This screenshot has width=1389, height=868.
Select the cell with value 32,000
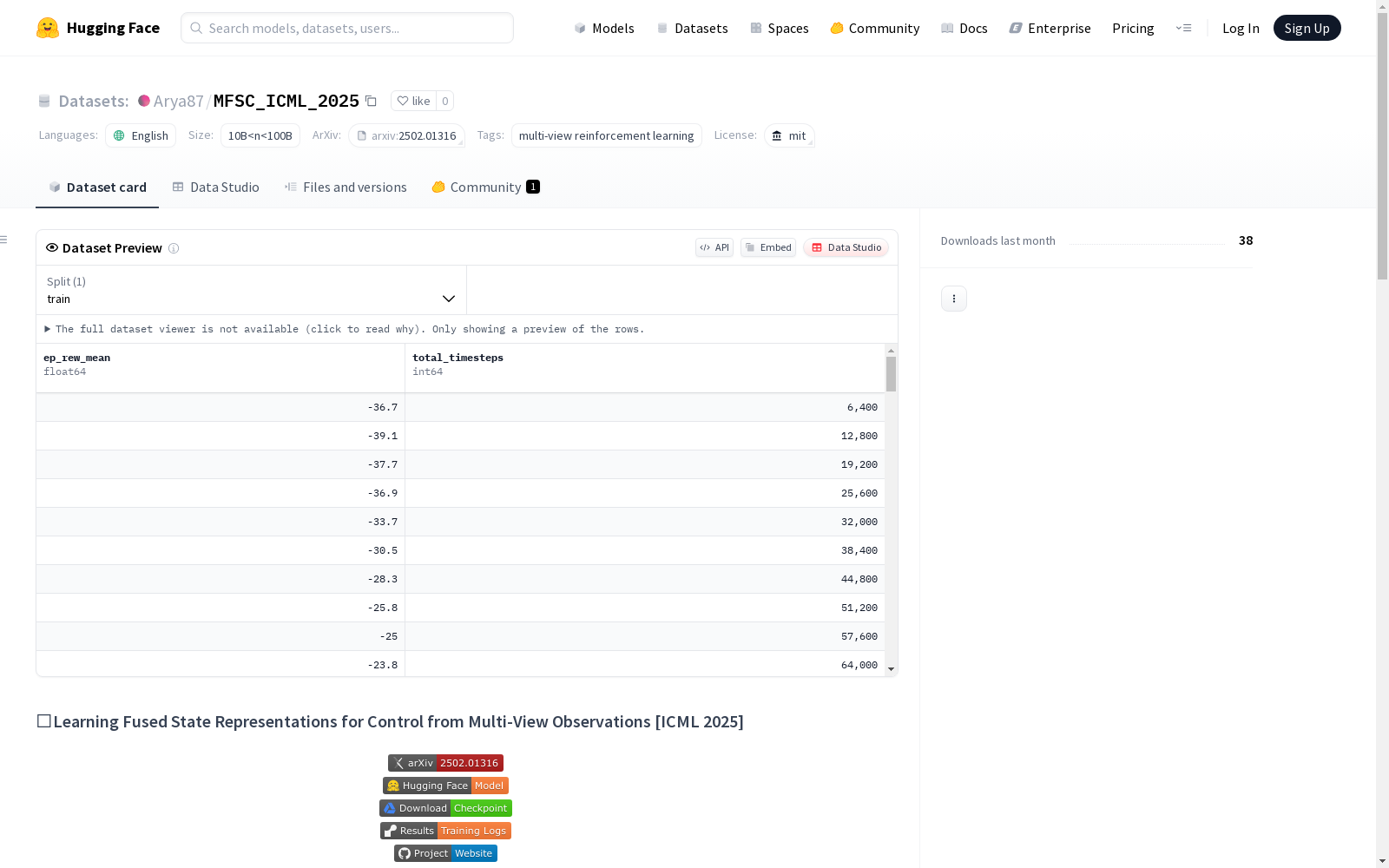click(x=645, y=522)
